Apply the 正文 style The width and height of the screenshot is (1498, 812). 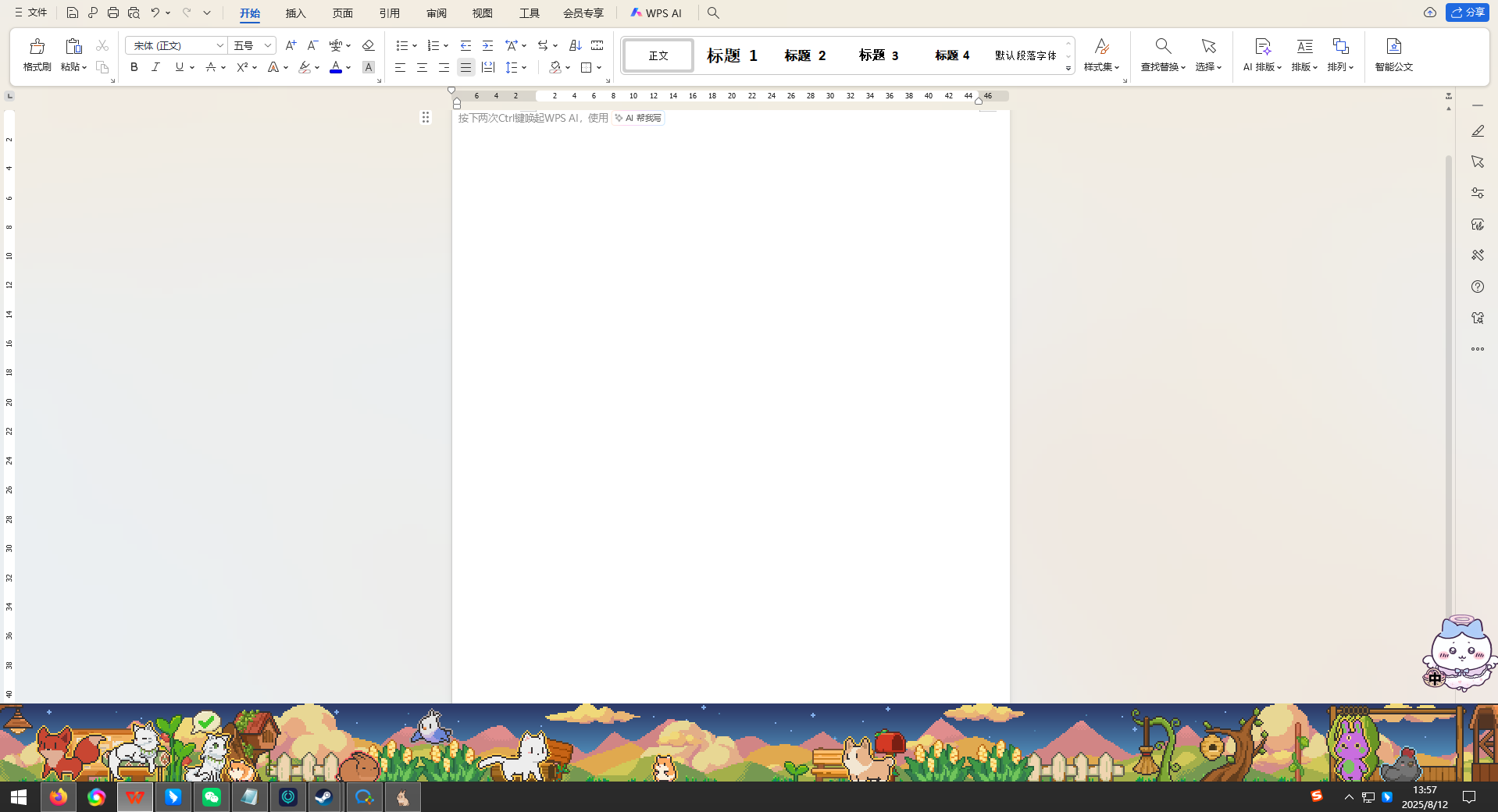coord(658,55)
